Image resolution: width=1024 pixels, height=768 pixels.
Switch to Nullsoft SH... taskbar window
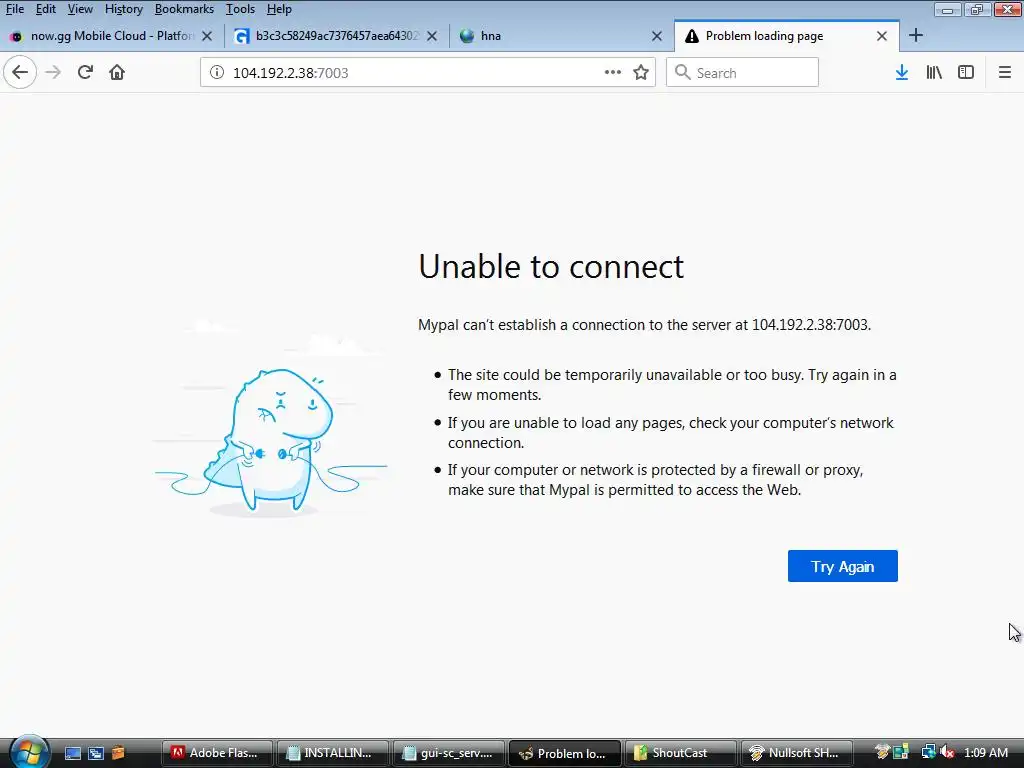tap(797, 753)
